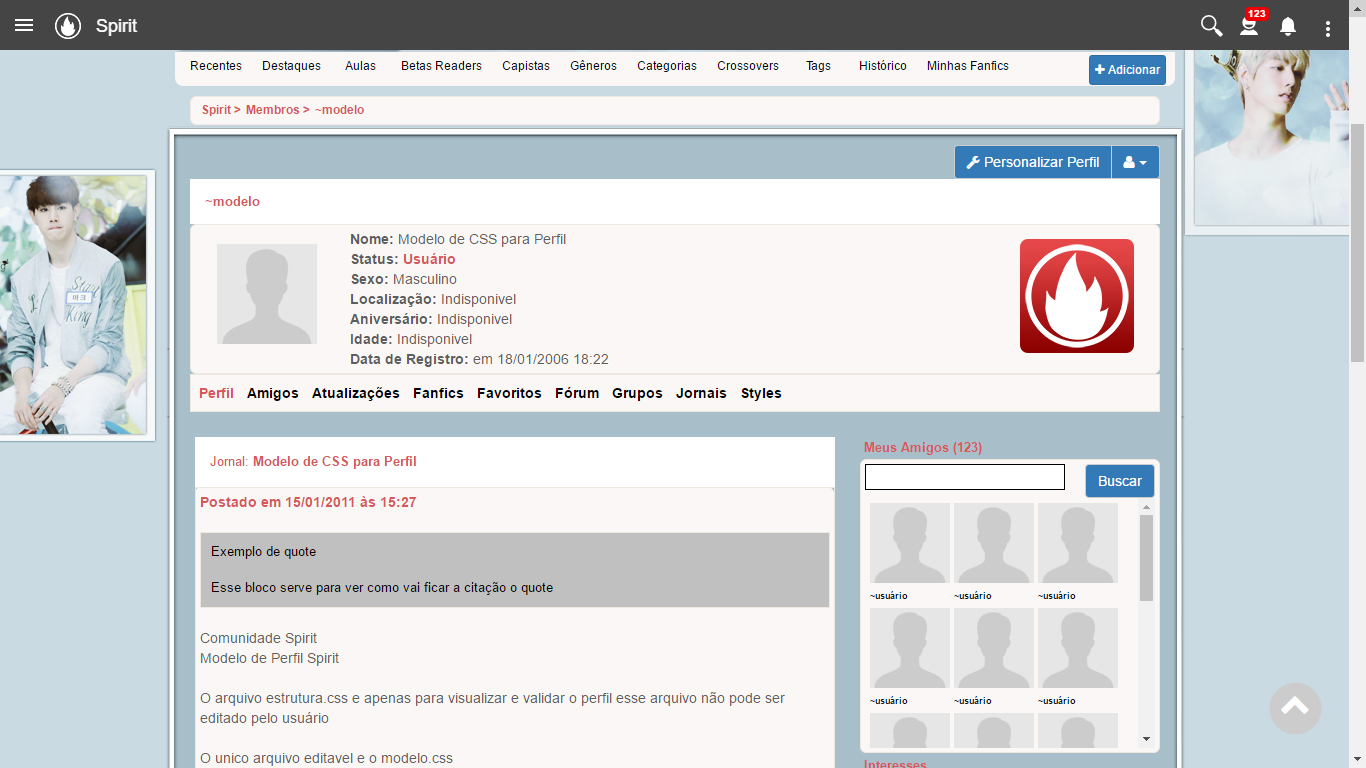Click the friends list scroll-down arrow
This screenshot has width=1366, height=768.
(x=1146, y=739)
